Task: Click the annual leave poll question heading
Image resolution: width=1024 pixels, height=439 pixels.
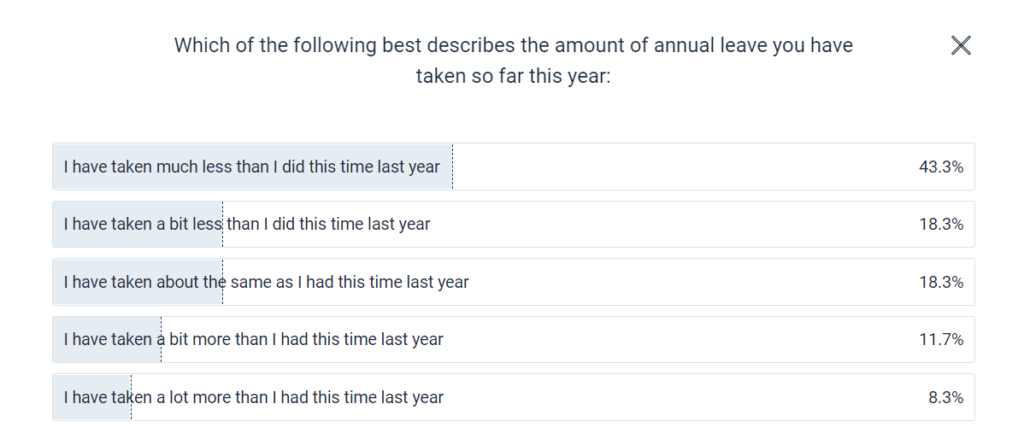Action: point(513,60)
